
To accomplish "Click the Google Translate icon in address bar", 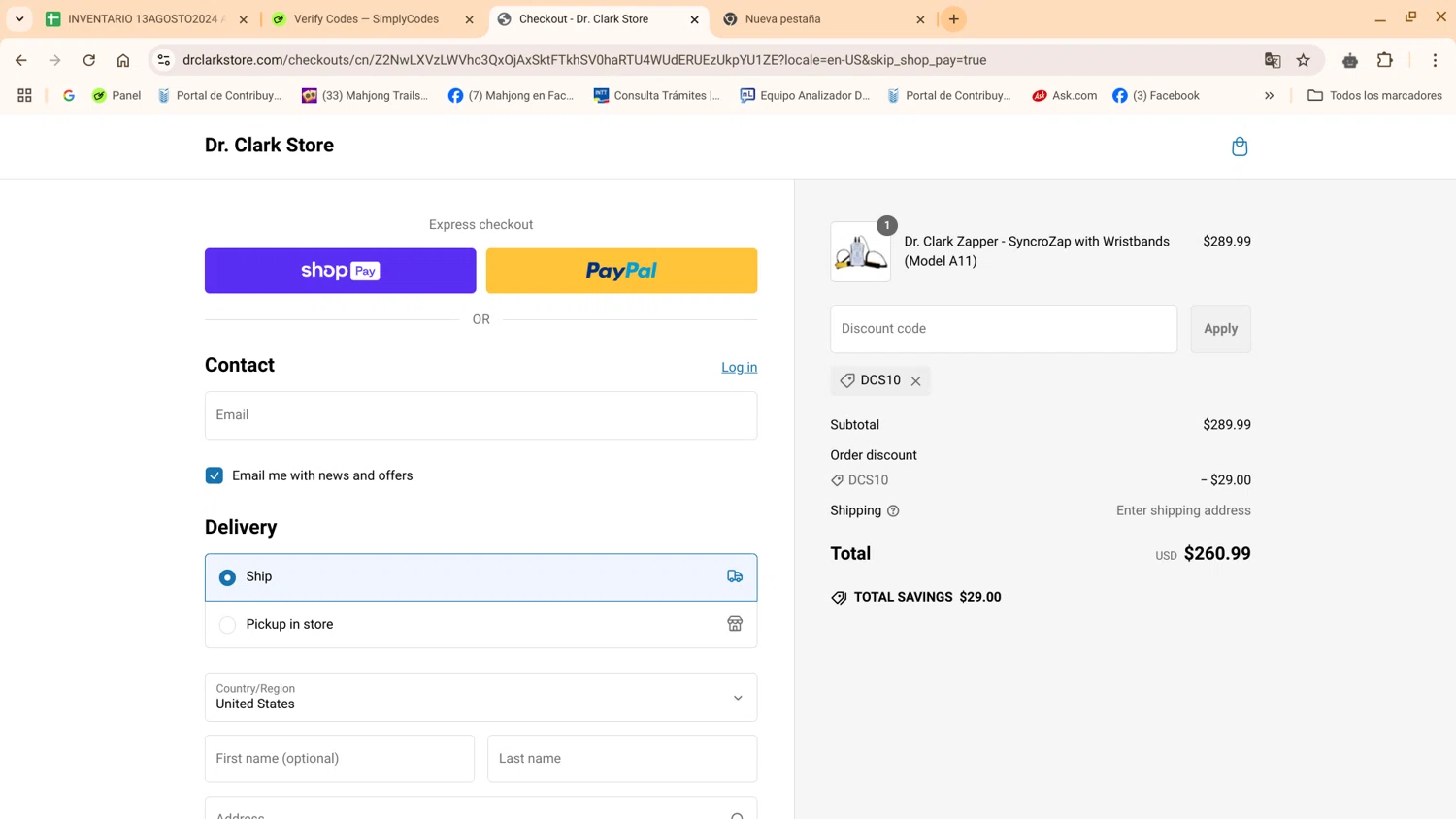I will (1273, 60).
